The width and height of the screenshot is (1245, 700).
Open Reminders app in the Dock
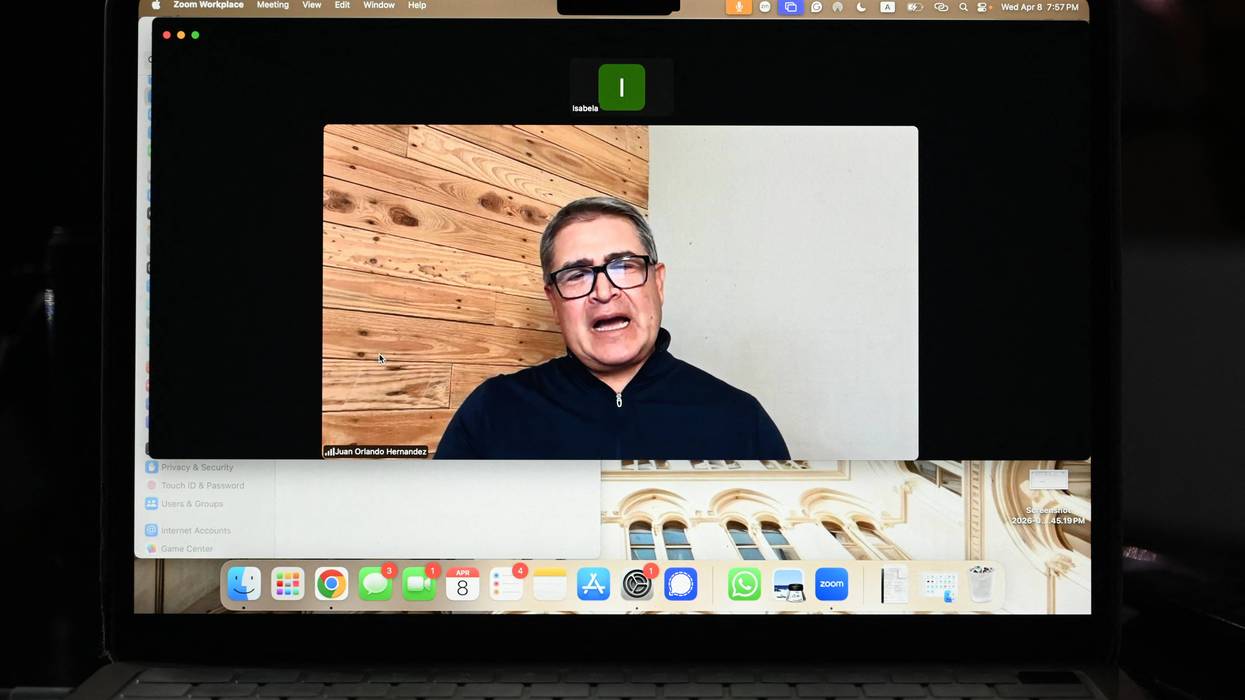(506, 584)
